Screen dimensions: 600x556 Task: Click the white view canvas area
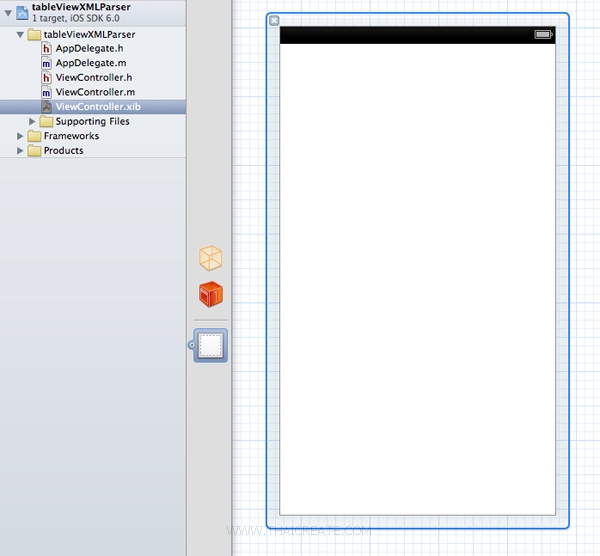pos(417,280)
